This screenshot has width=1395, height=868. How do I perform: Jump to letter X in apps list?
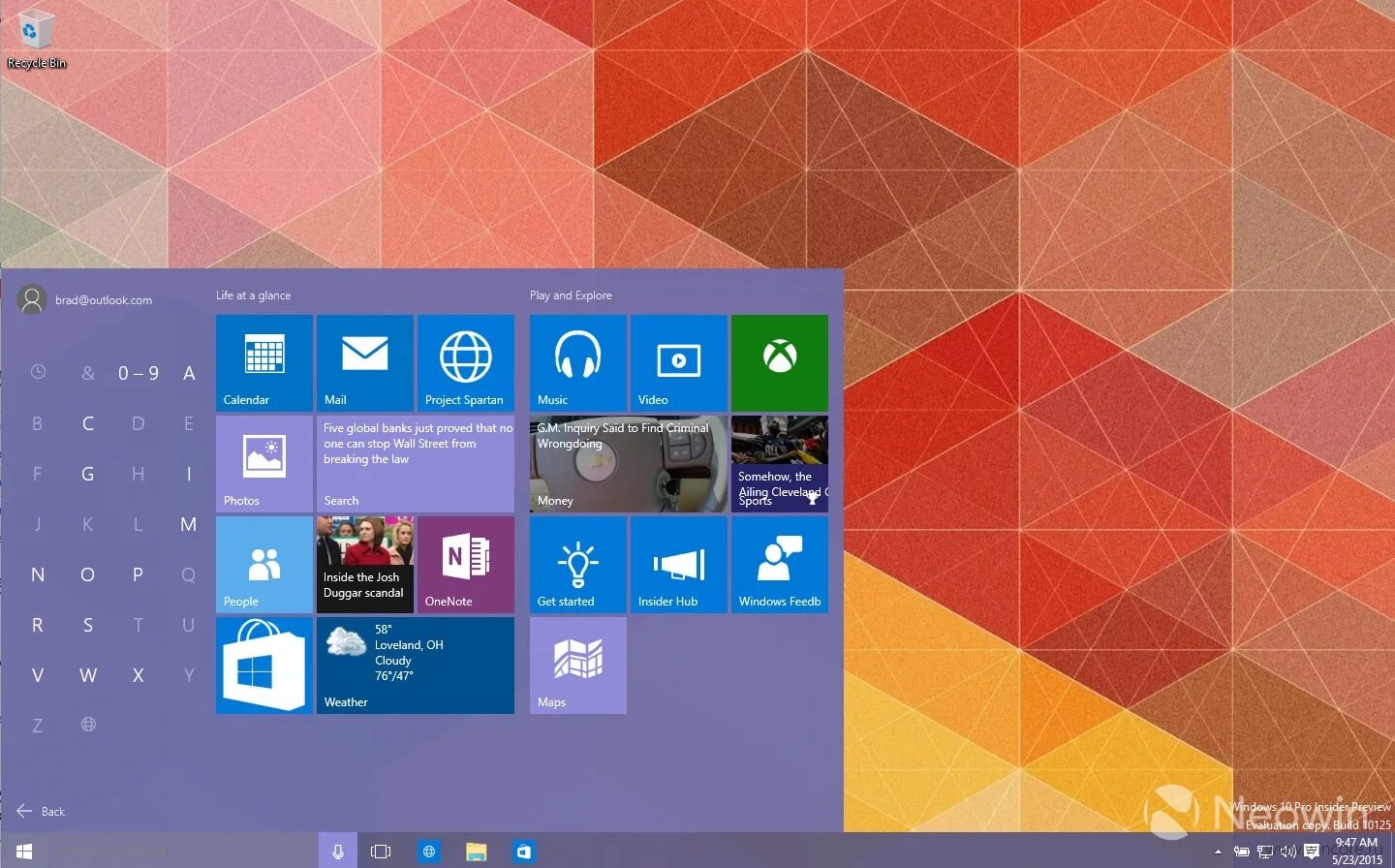pos(139,675)
